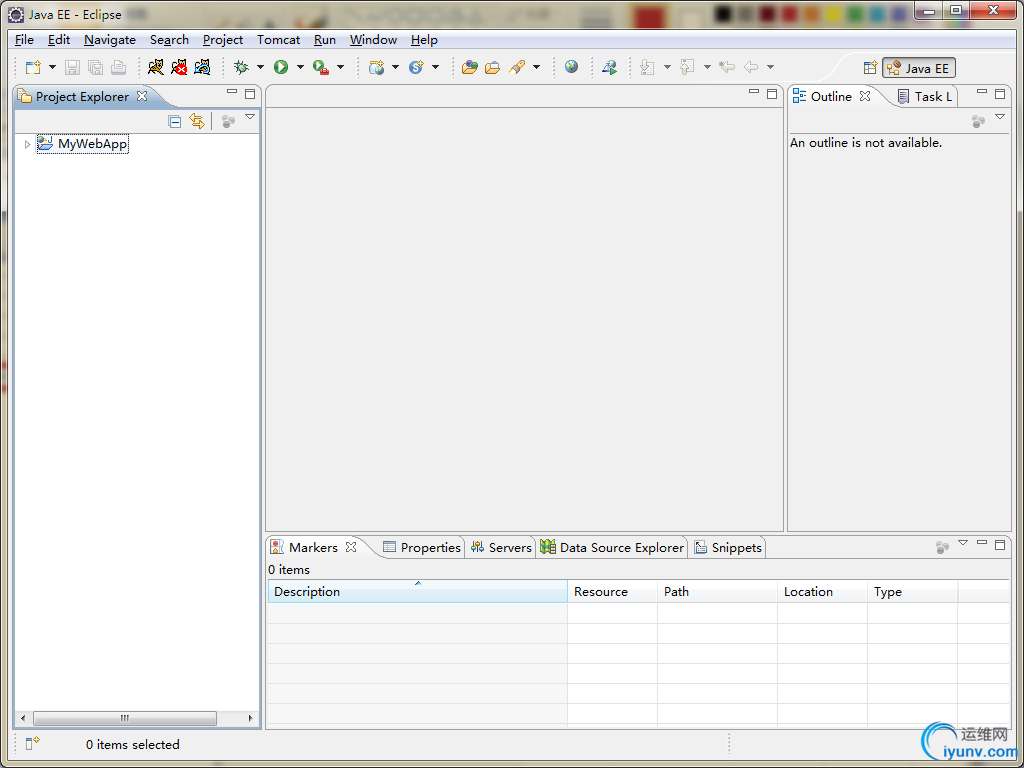Click the Resource column header

point(613,591)
